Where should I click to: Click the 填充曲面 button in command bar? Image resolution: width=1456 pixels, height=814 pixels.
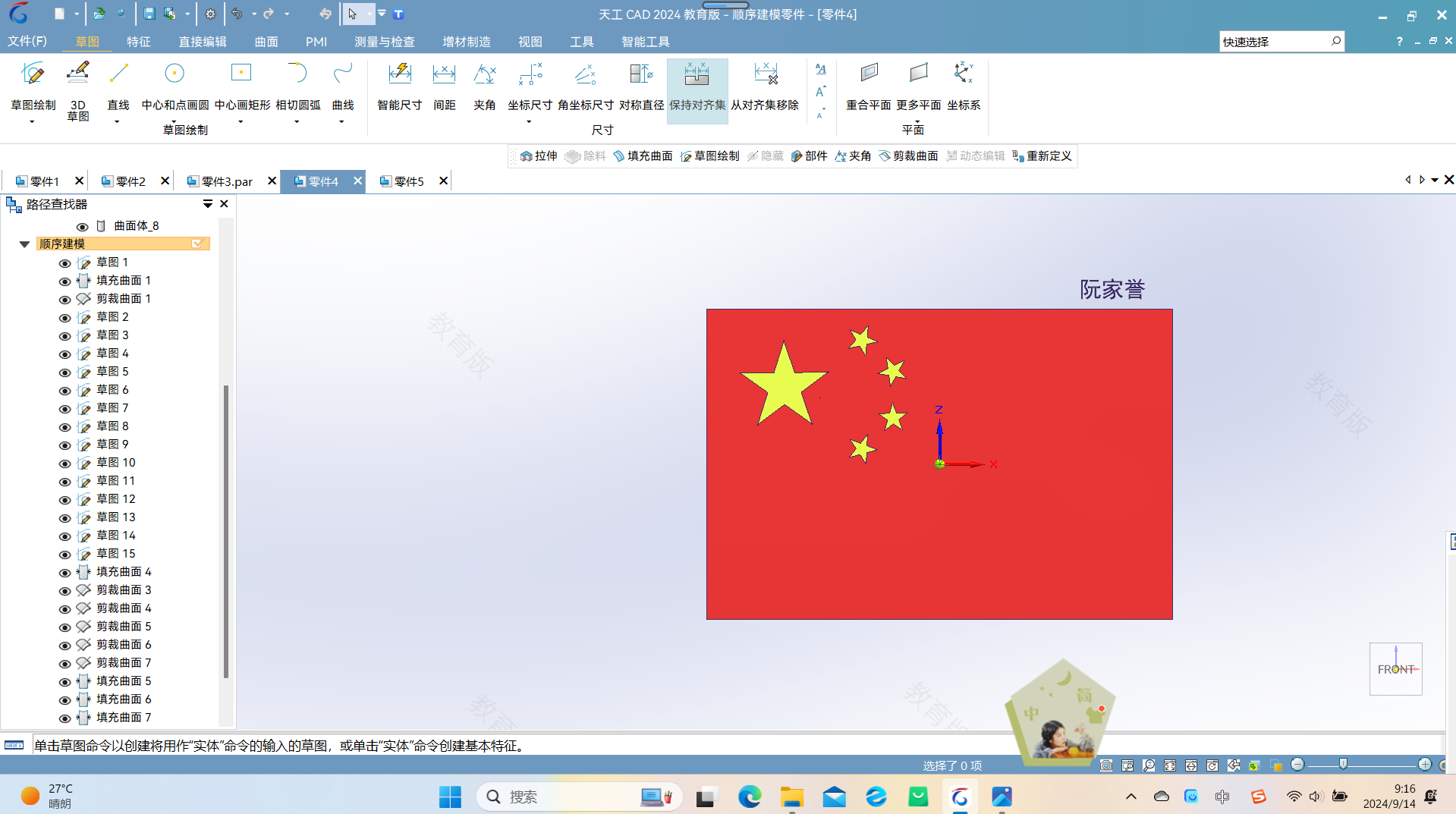point(643,156)
